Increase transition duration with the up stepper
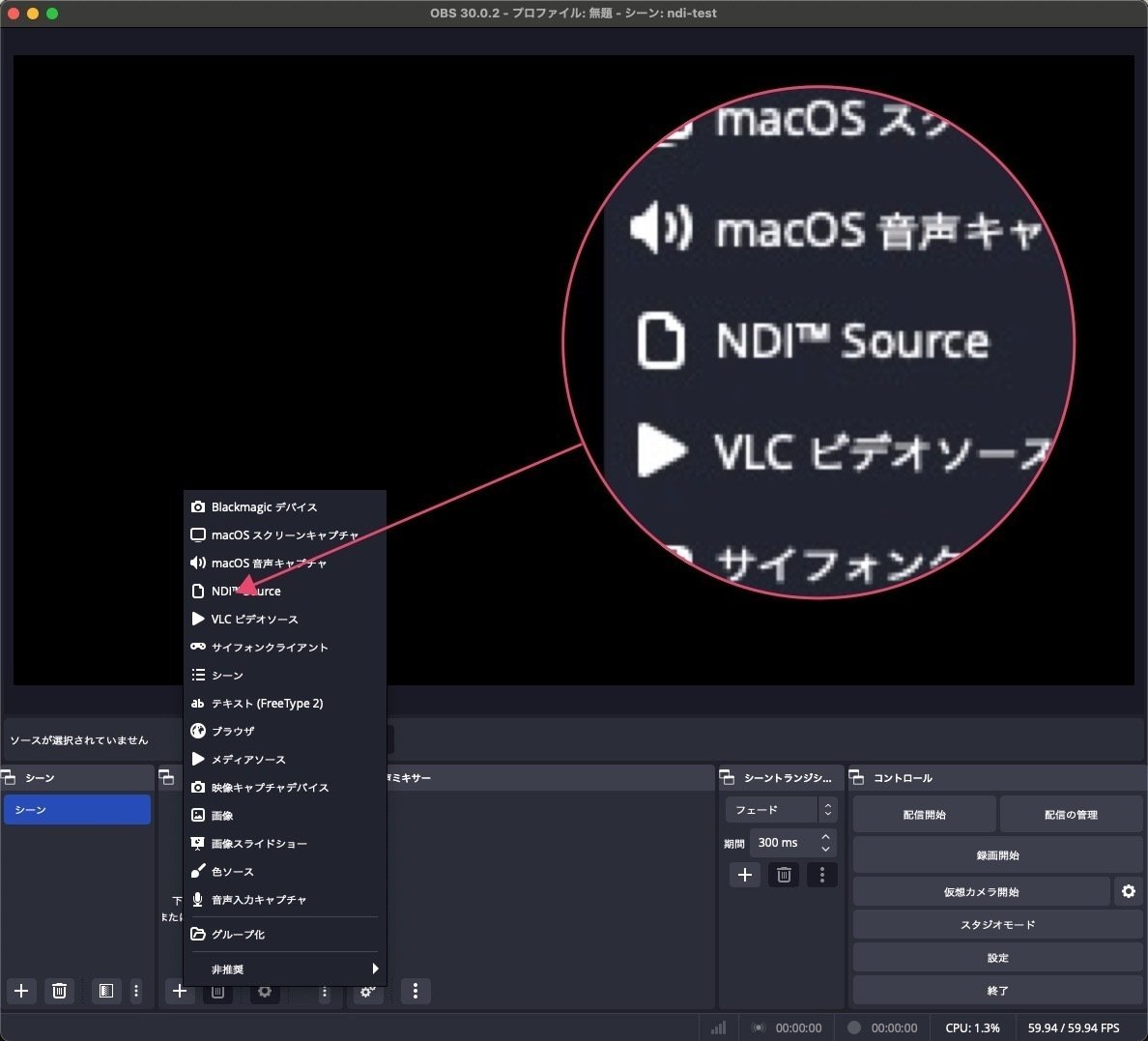This screenshot has height=1041, width=1148. (826, 836)
